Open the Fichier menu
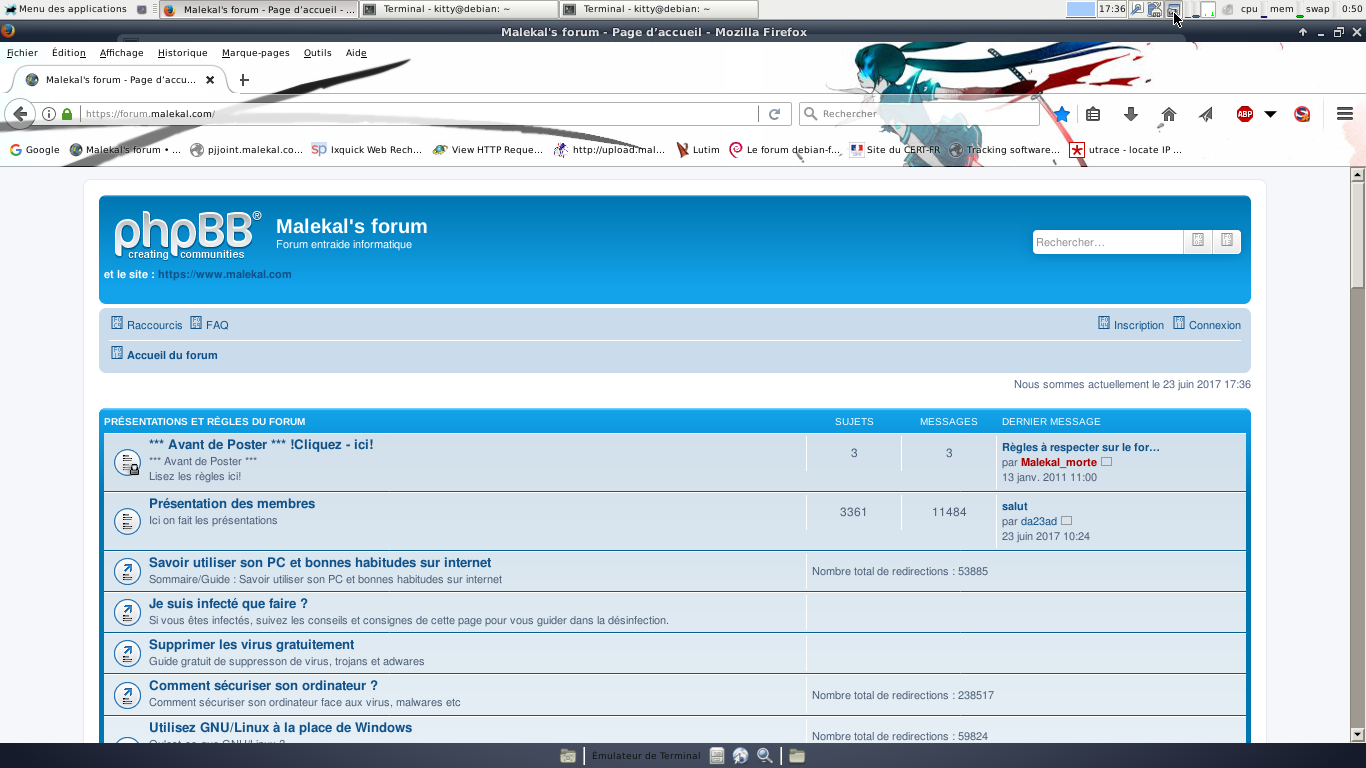1366x768 pixels. [22, 53]
